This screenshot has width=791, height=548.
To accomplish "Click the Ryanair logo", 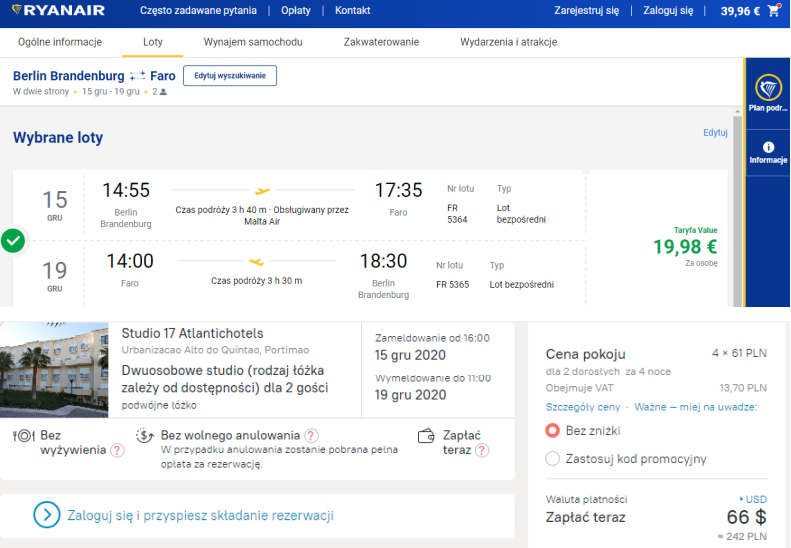I will tap(59, 10).
